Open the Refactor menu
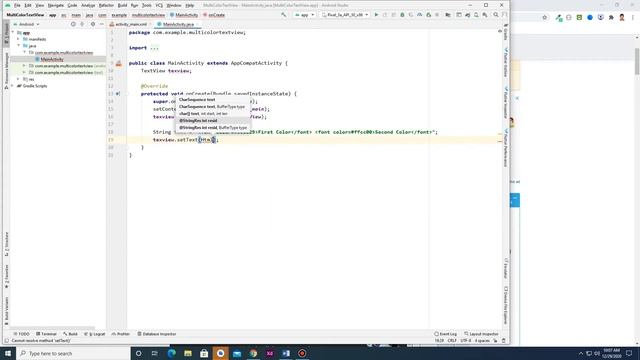 106,5
